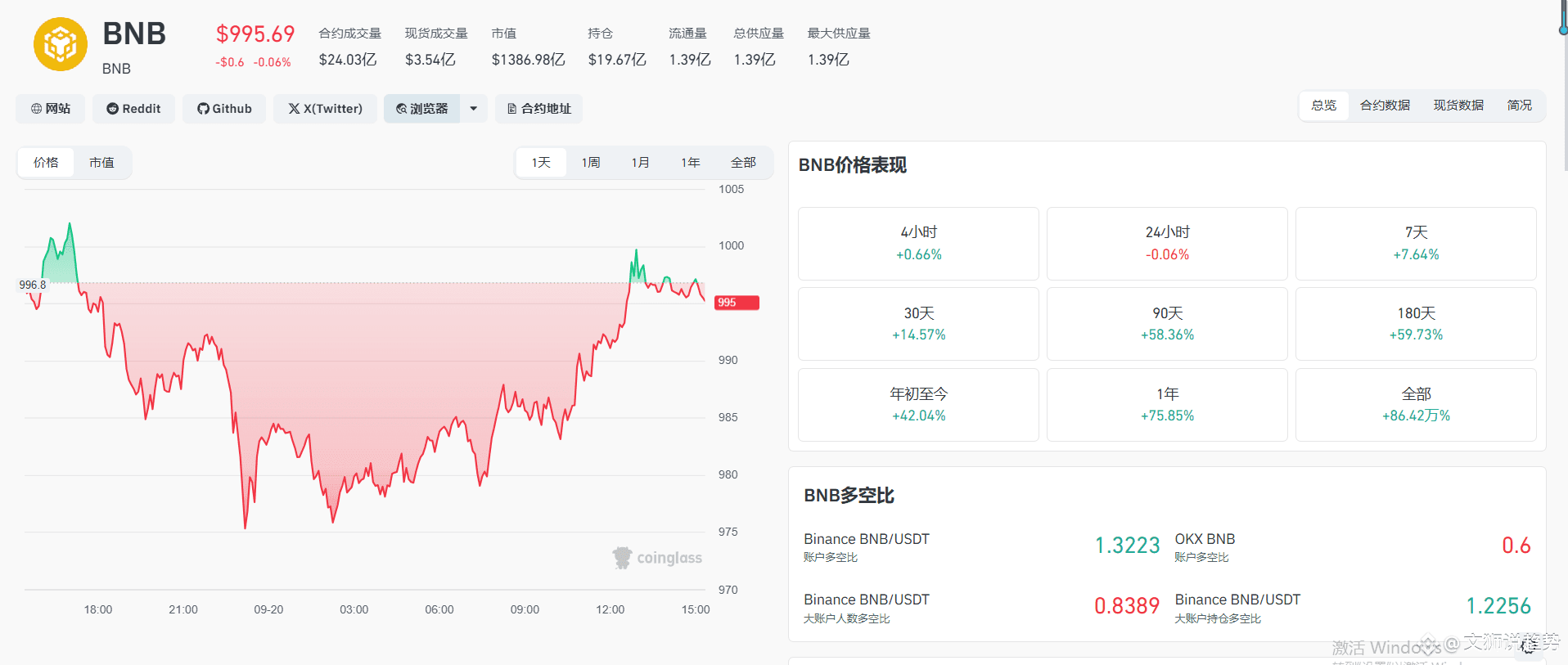Click the 总供应量 1.39亿 stat
This screenshot has height=665, width=1568.
click(x=759, y=47)
